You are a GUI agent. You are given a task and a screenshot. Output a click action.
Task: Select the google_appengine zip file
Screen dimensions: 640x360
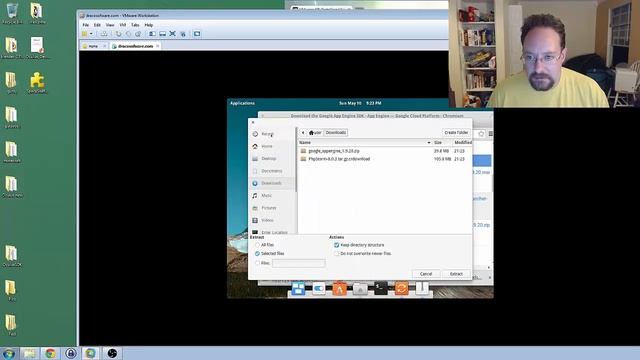coord(384,151)
